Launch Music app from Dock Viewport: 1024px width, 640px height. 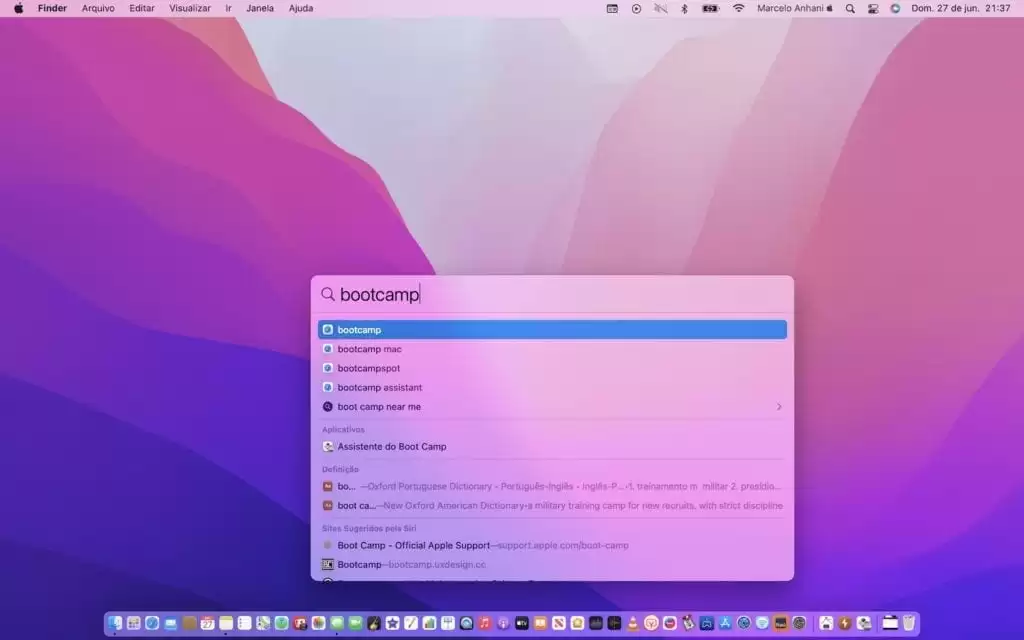coord(485,623)
